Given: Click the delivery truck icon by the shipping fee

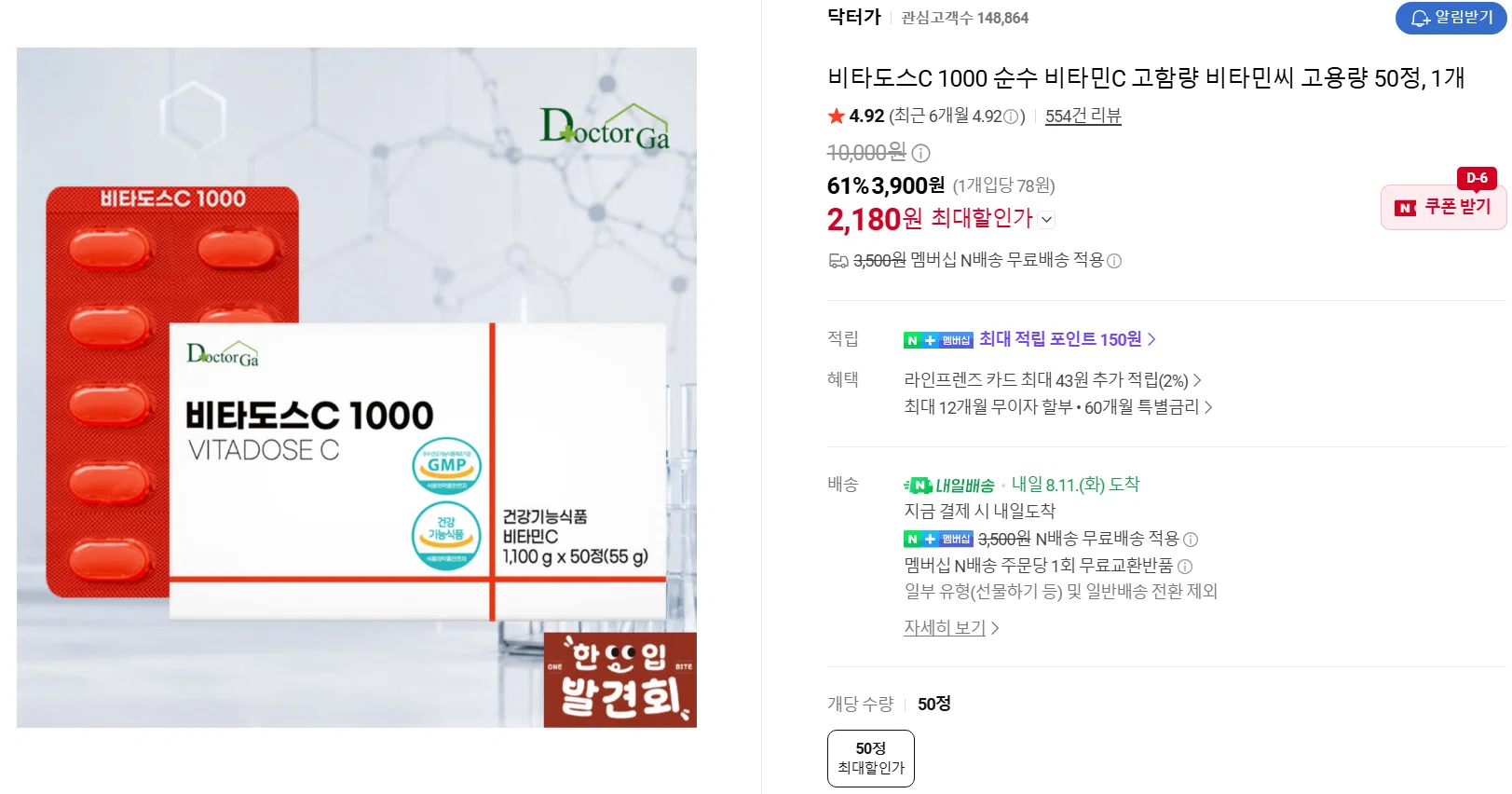Looking at the screenshot, I should [x=838, y=261].
